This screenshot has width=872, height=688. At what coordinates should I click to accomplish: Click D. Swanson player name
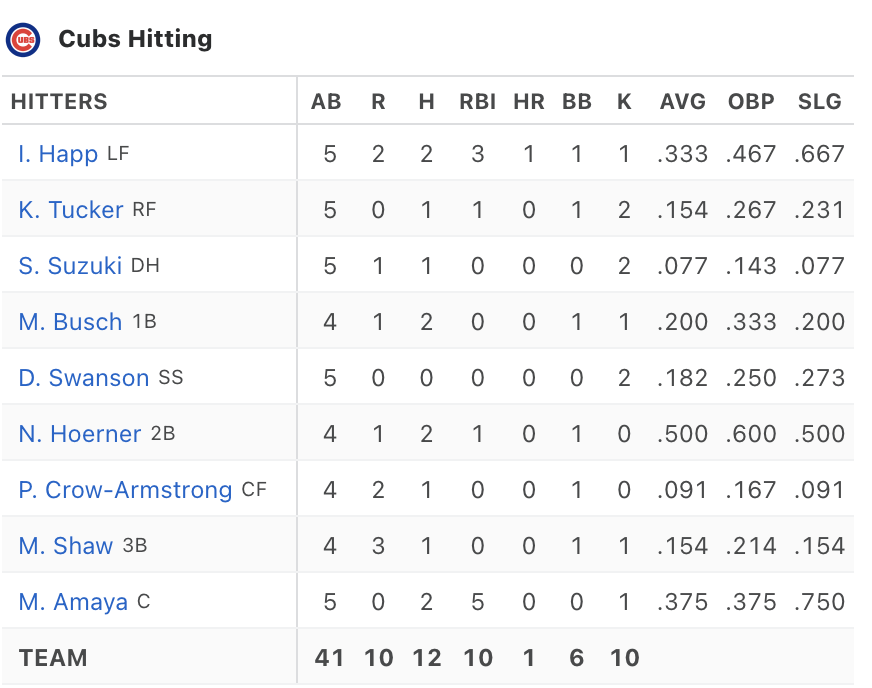pos(83,378)
